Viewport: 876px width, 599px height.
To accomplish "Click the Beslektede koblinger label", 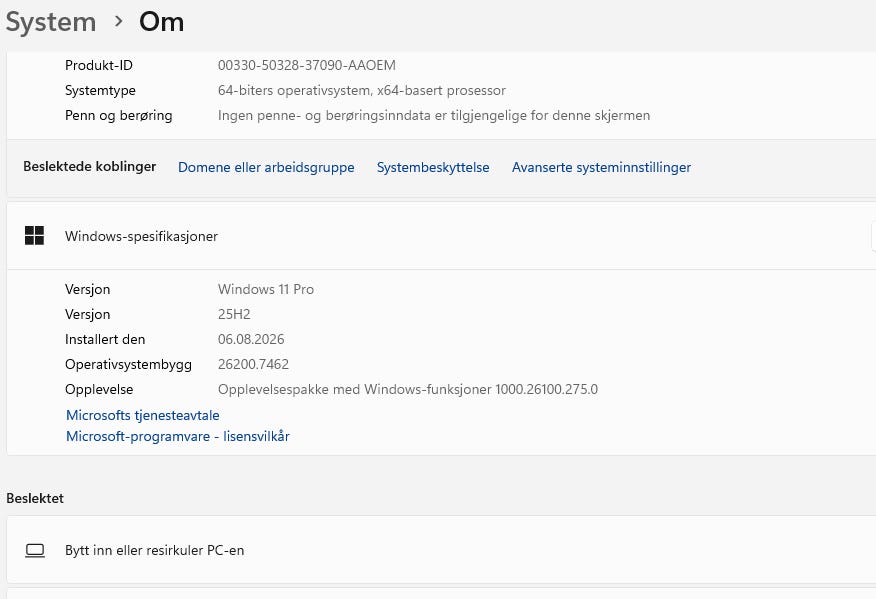I will [89, 167].
